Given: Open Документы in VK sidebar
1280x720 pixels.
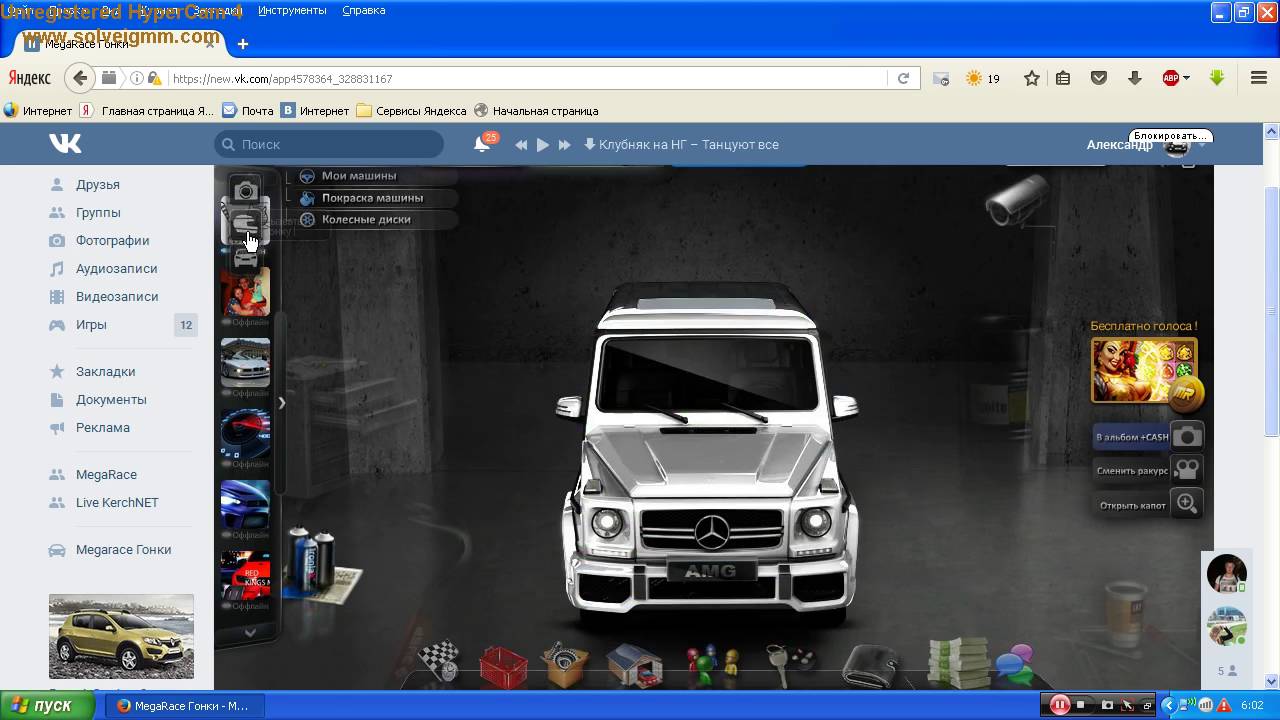Looking at the screenshot, I should click(x=111, y=399).
